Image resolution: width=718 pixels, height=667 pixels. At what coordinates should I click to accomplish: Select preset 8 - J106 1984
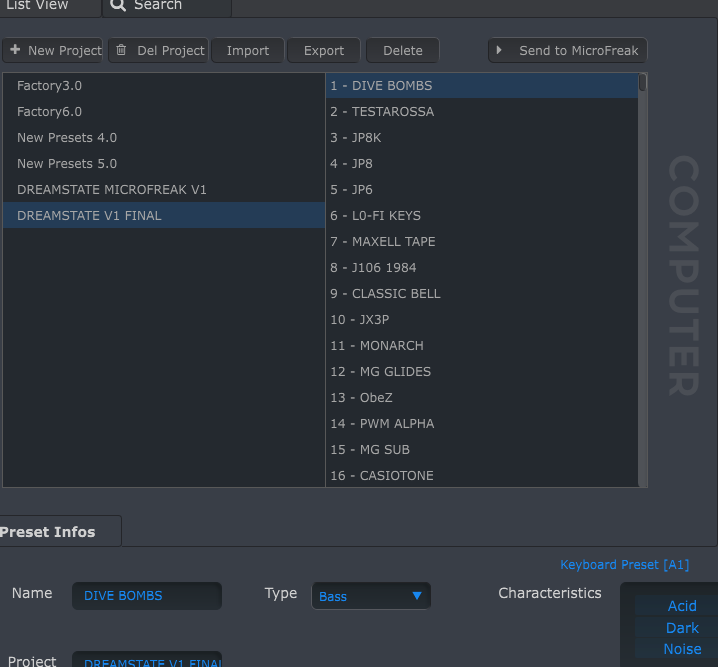coord(482,267)
